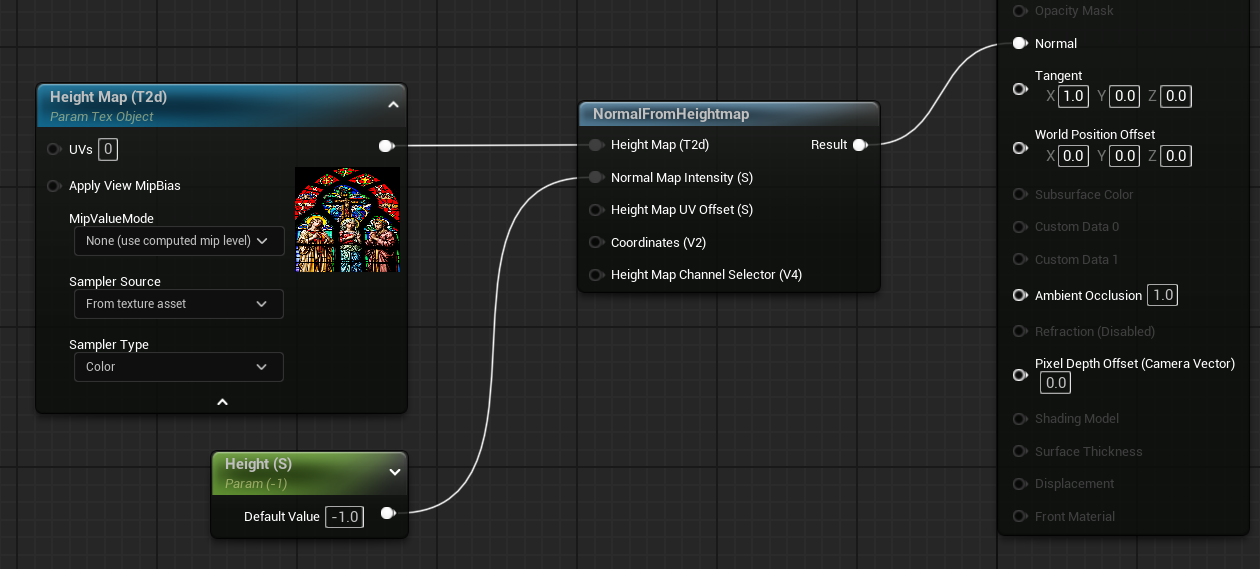Open the Sampler Type dropdown

pyautogui.click(x=178, y=367)
